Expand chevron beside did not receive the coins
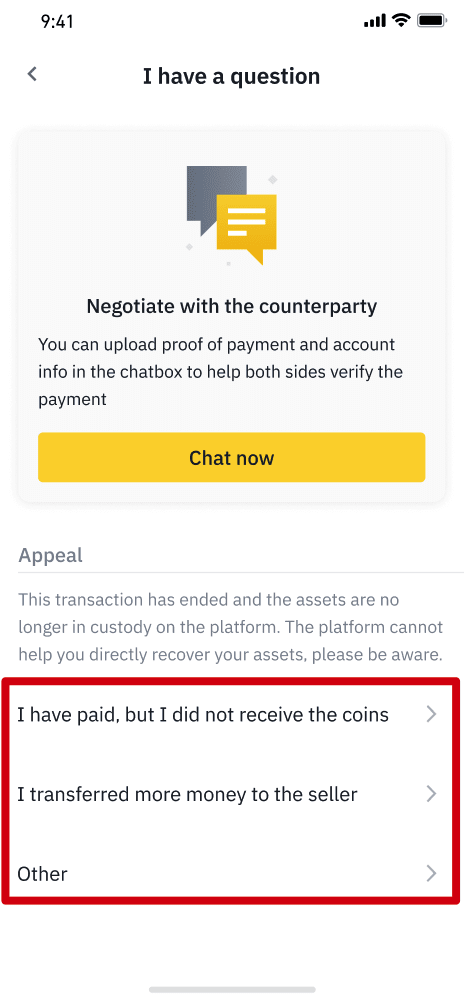The height and width of the screenshot is (1002, 464). [432, 714]
